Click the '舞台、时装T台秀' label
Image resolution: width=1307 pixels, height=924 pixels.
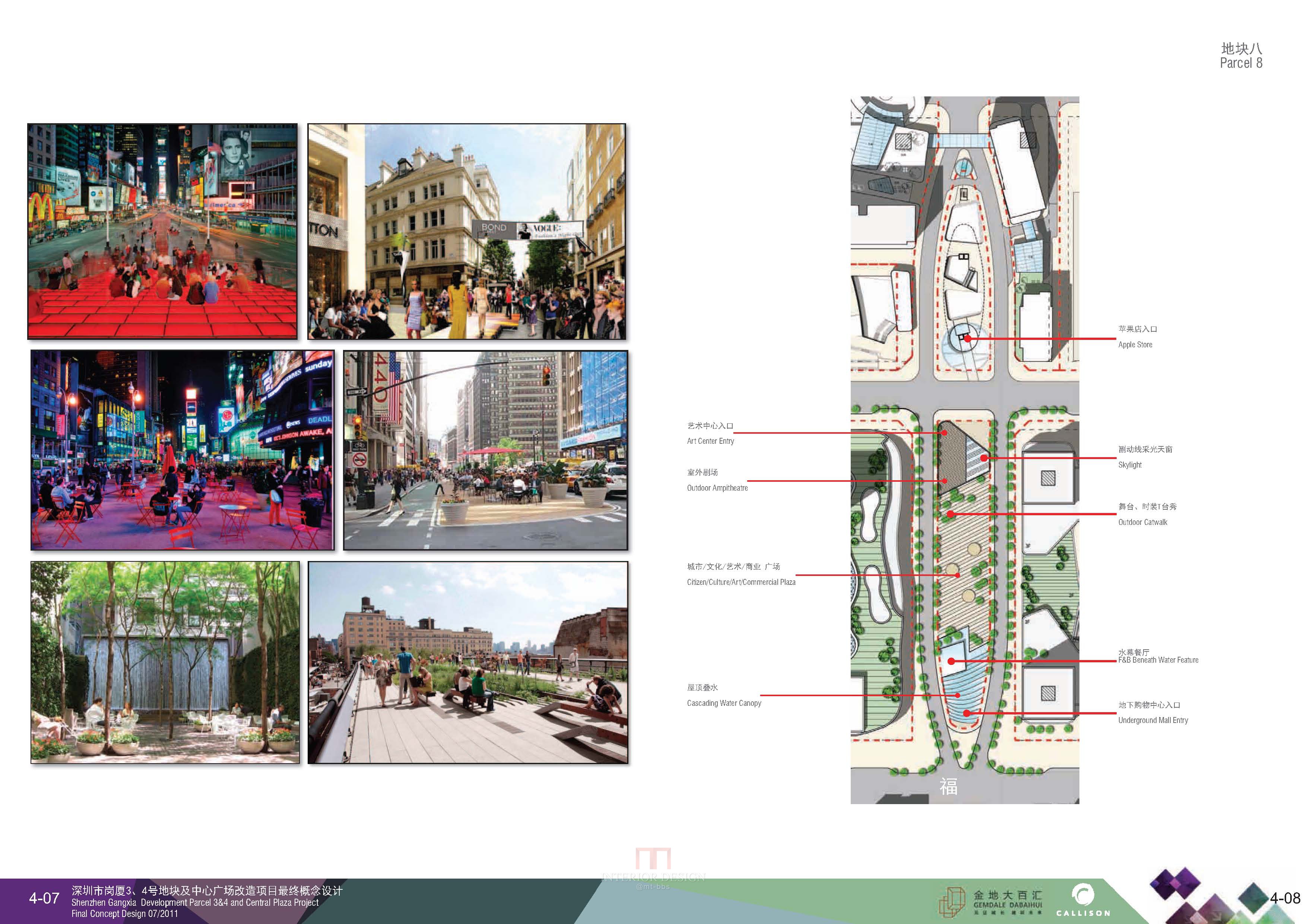(1147, 506)
